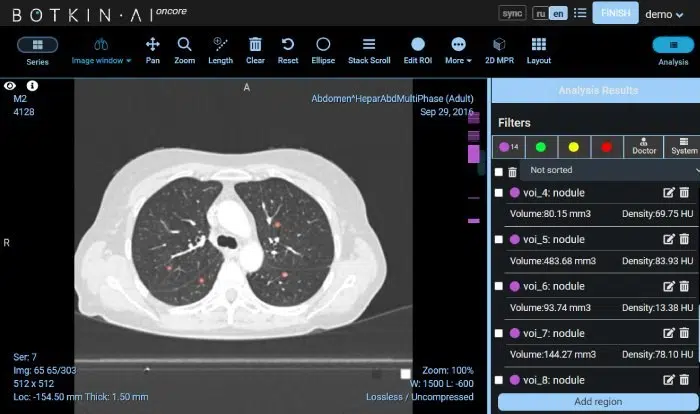The width and height of the screenshot is (700, 414).
Task: Switch to 2D MPR view
Action: [499, 51]
